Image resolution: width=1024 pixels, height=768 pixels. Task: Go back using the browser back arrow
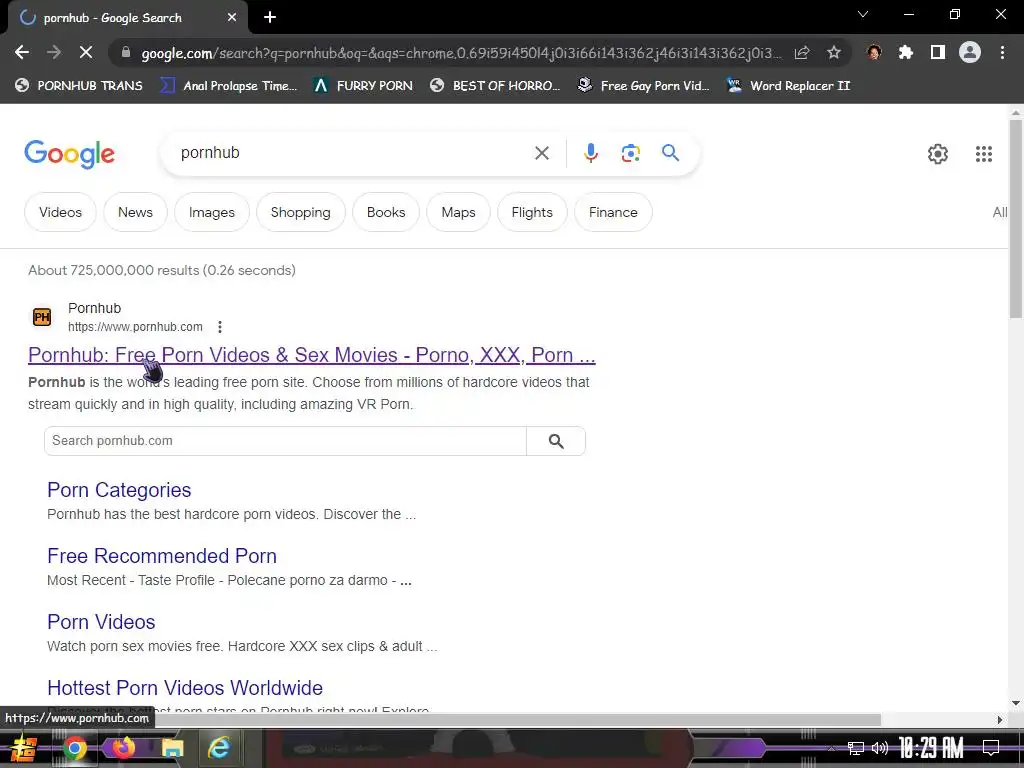(22, 52)
